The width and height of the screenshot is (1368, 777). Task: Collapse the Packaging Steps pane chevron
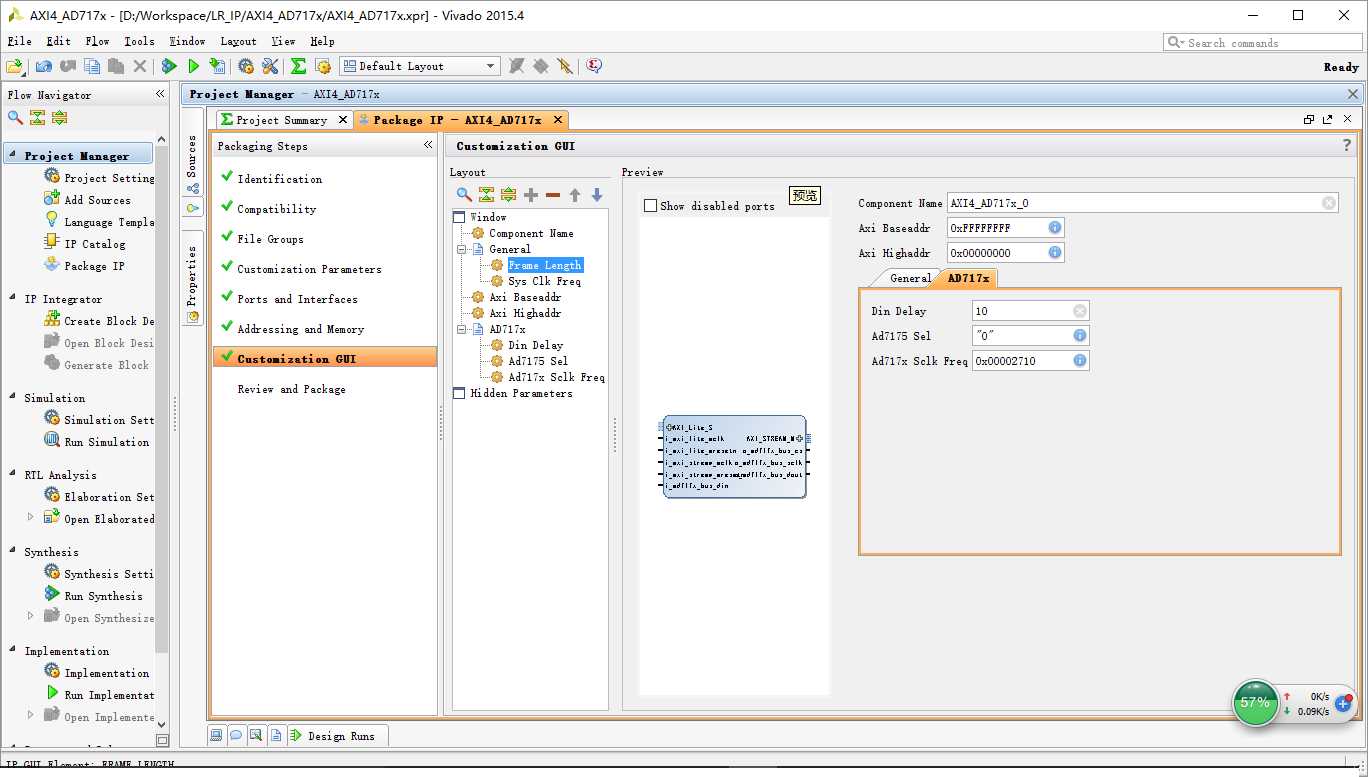pos(428,146)
